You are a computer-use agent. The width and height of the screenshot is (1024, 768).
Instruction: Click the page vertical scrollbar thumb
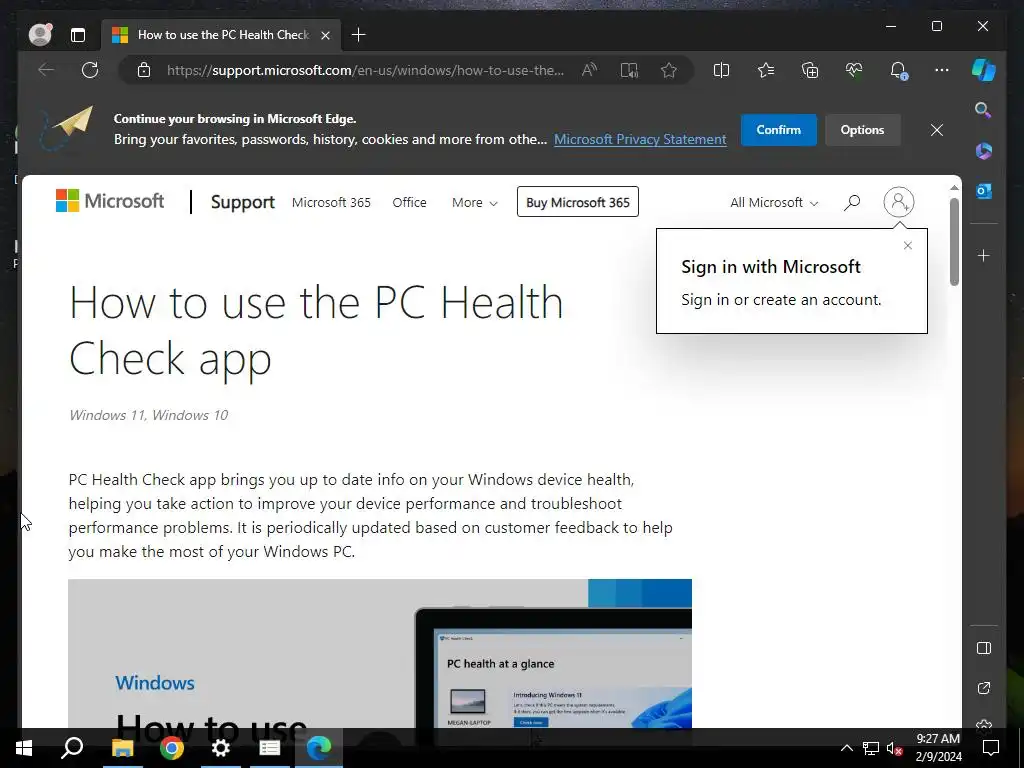[954, 242]
